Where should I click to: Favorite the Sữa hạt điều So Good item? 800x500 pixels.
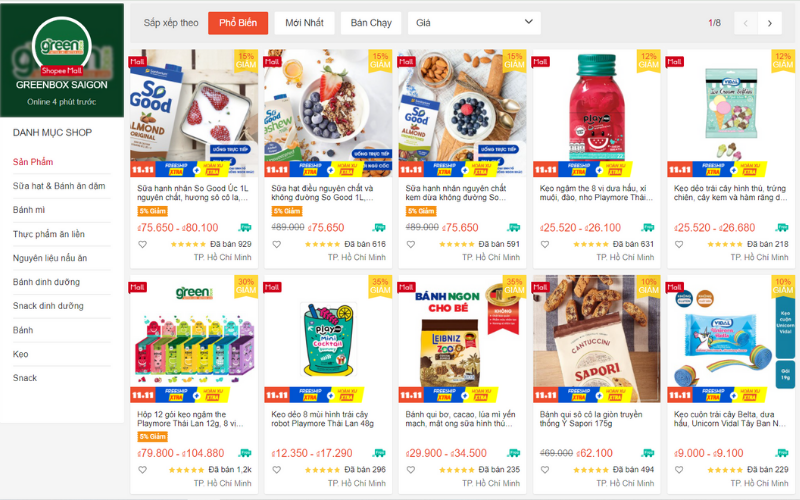point(277,244)
